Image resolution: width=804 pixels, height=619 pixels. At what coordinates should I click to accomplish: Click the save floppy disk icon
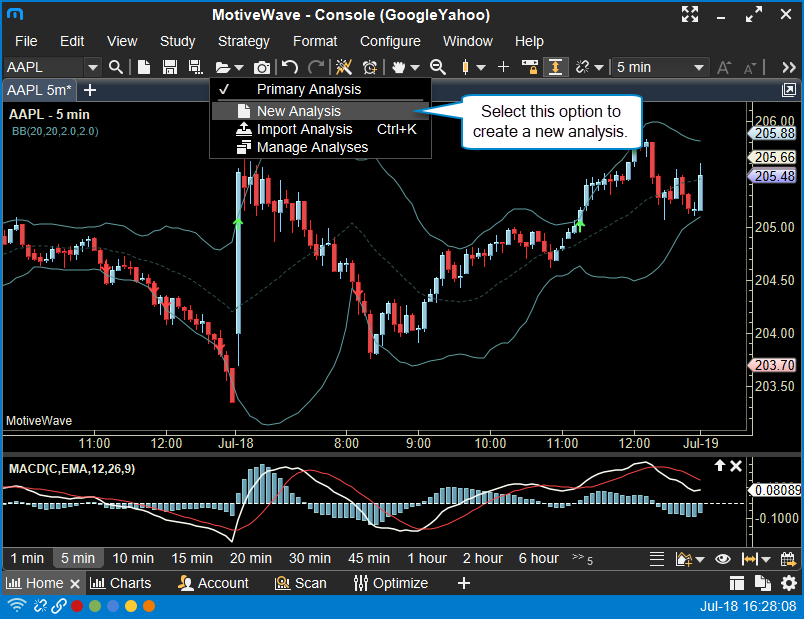click(169, 67)
